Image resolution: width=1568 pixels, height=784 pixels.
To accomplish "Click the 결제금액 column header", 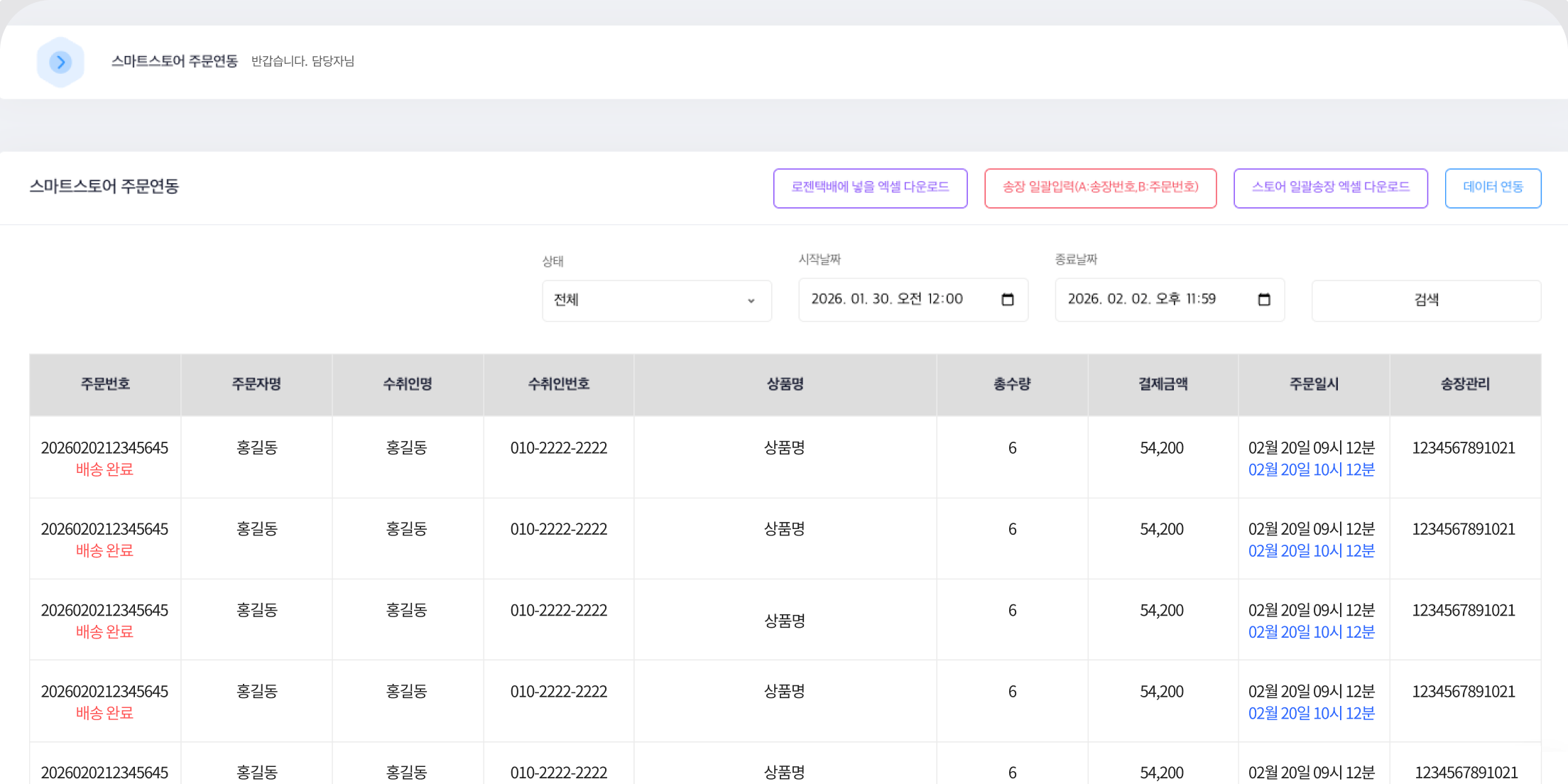I will (x=1163, y=384).
